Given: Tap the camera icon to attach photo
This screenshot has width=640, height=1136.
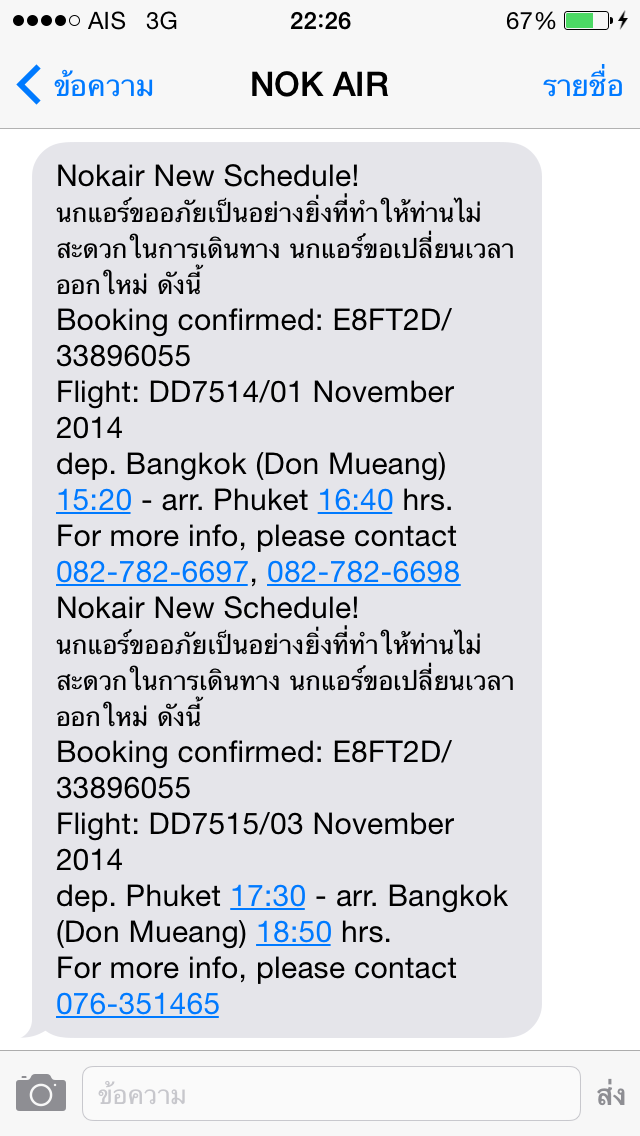Looking at the screenshot, I should [41, 1094].
